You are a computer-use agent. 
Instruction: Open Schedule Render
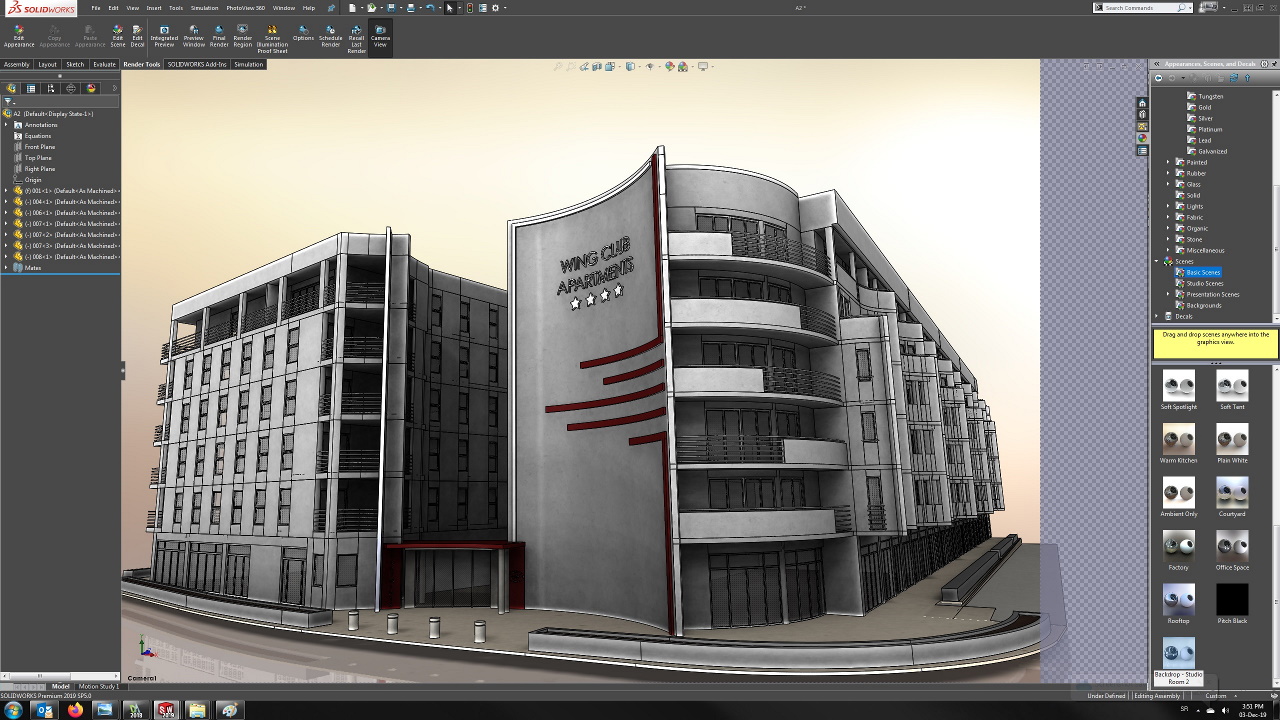tap(330, 36)
